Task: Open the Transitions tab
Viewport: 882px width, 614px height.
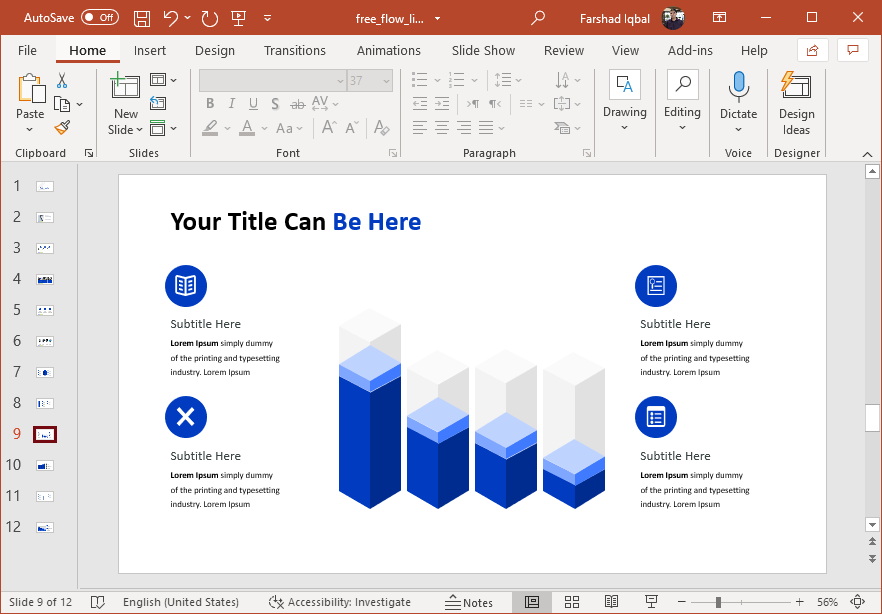Action: pos(294,51)
